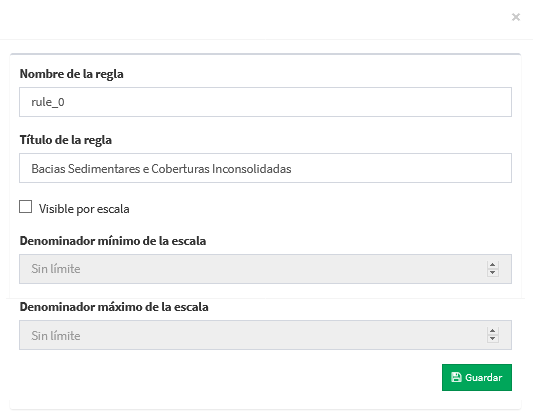Click the green Guardar button

(477, 378)
